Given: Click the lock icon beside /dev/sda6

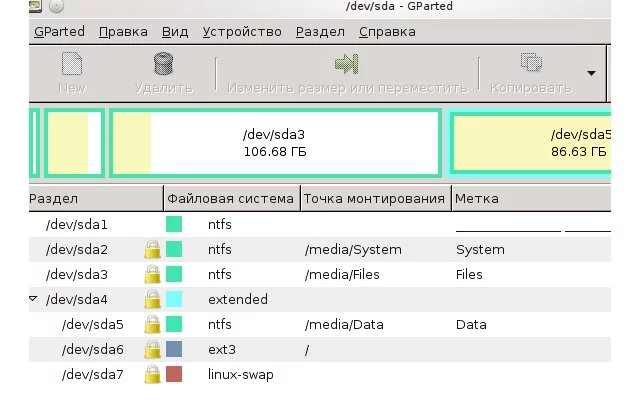Looking at the screenshot, I should (x=153, y=349).
